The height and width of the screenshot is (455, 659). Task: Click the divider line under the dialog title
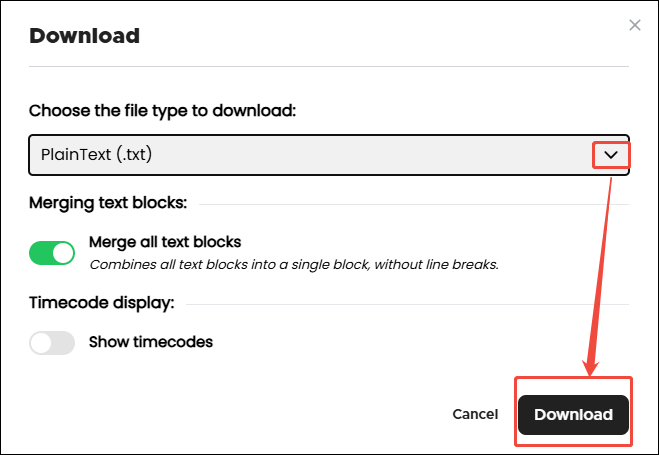(329, 67)
